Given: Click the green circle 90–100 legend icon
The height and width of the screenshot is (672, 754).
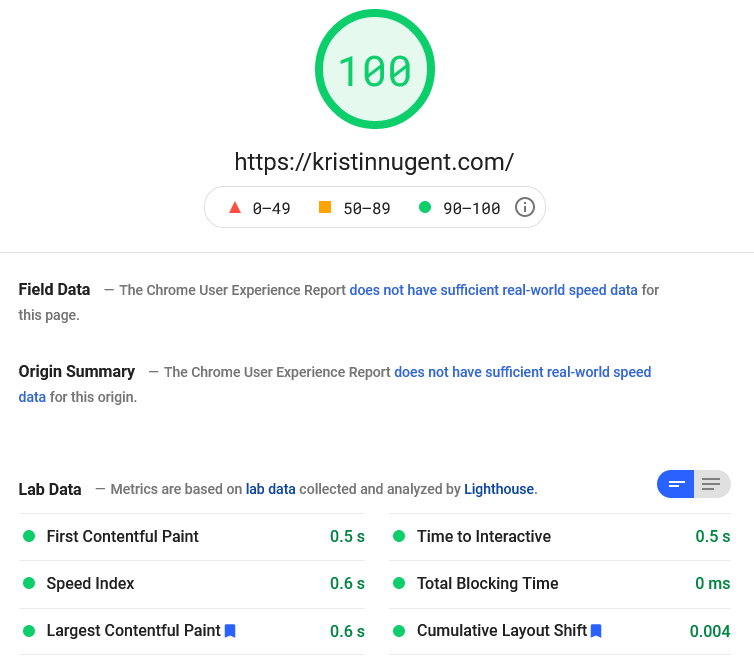Looking at the screenshot, I should [x=425, y=208].
